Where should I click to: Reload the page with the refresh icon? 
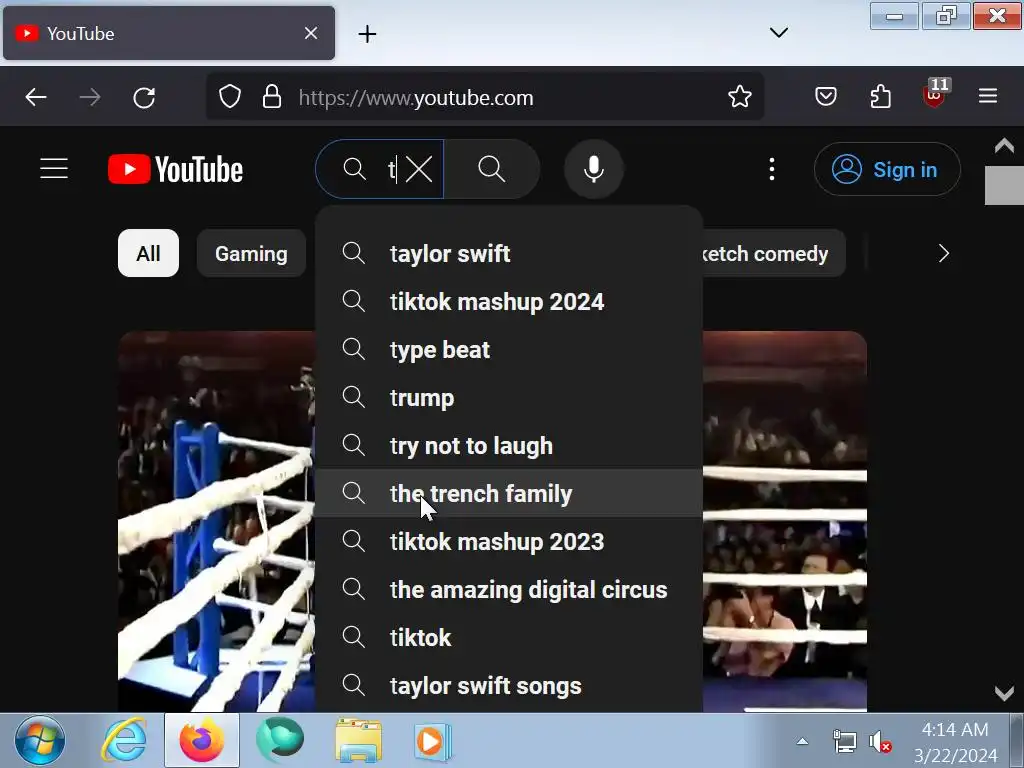click(144, 97)
